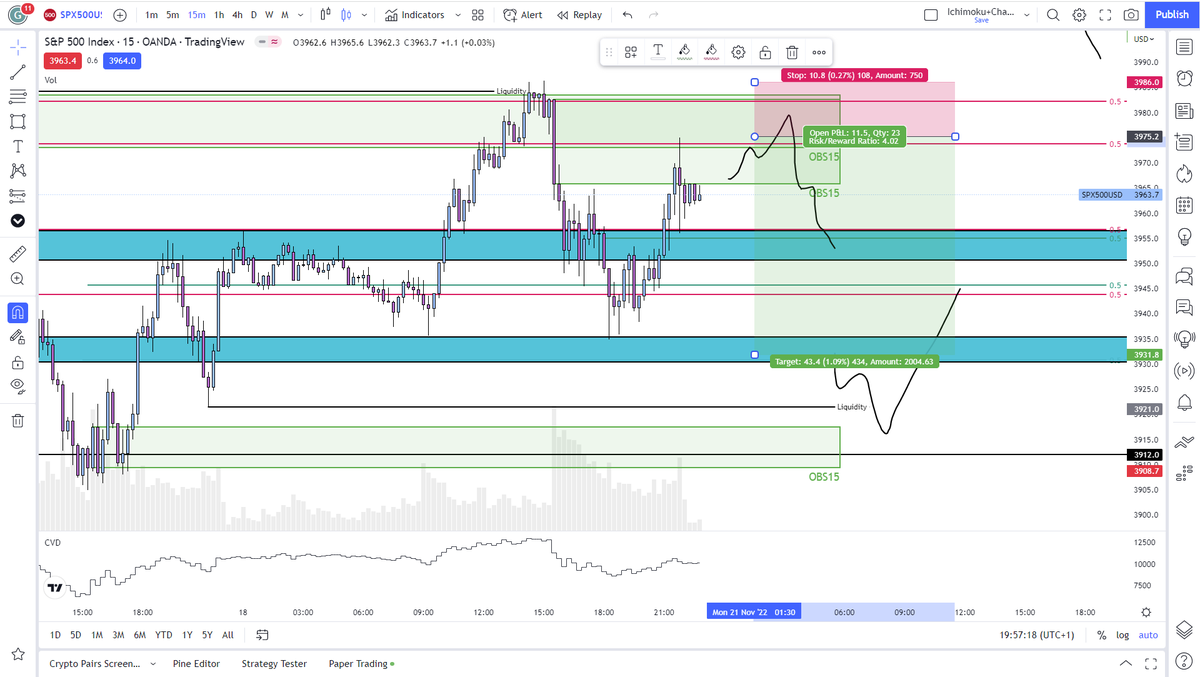Add symbol with compare plus button
The height and width of the screenshot is (677, 1200).
pos(120,15)
